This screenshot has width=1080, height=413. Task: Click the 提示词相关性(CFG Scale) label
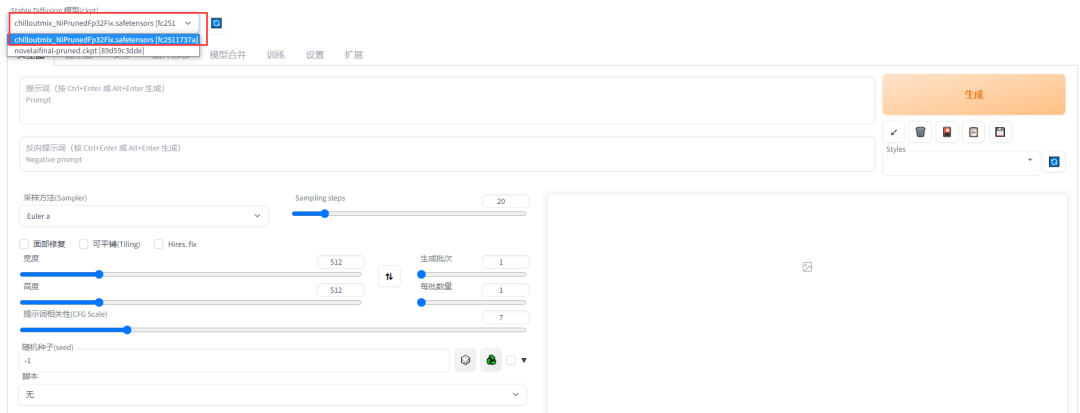[65, 314]
